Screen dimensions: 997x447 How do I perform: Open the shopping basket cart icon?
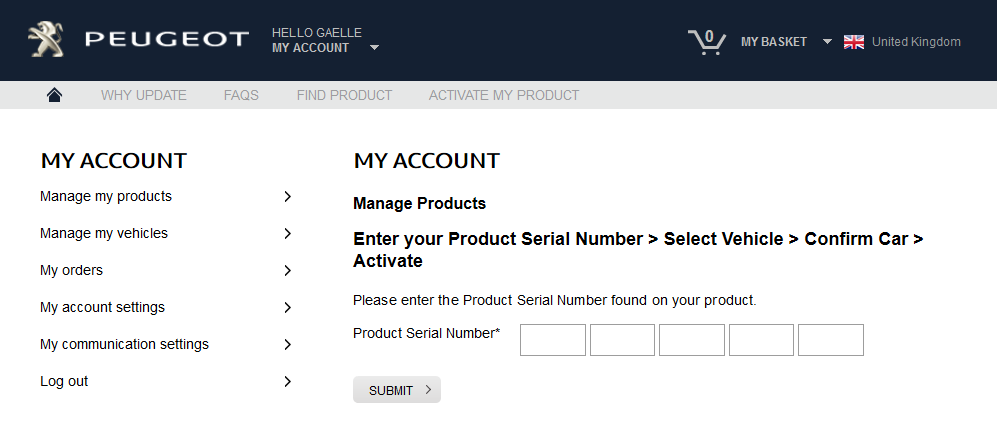707,42
